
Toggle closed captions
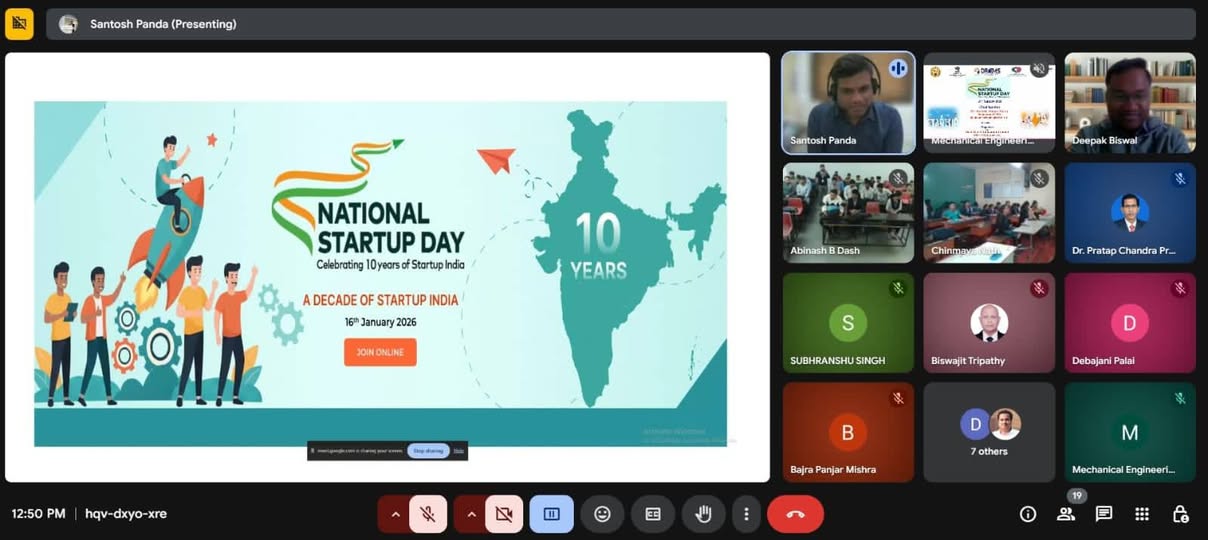pyautogui.click(x=653, y=514)
